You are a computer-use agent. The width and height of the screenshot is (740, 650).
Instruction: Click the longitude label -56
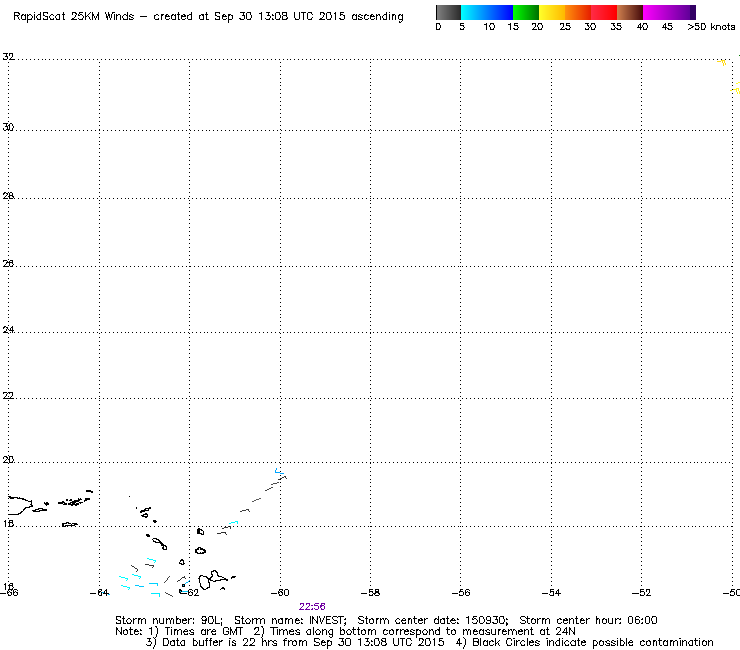[461, 592]
